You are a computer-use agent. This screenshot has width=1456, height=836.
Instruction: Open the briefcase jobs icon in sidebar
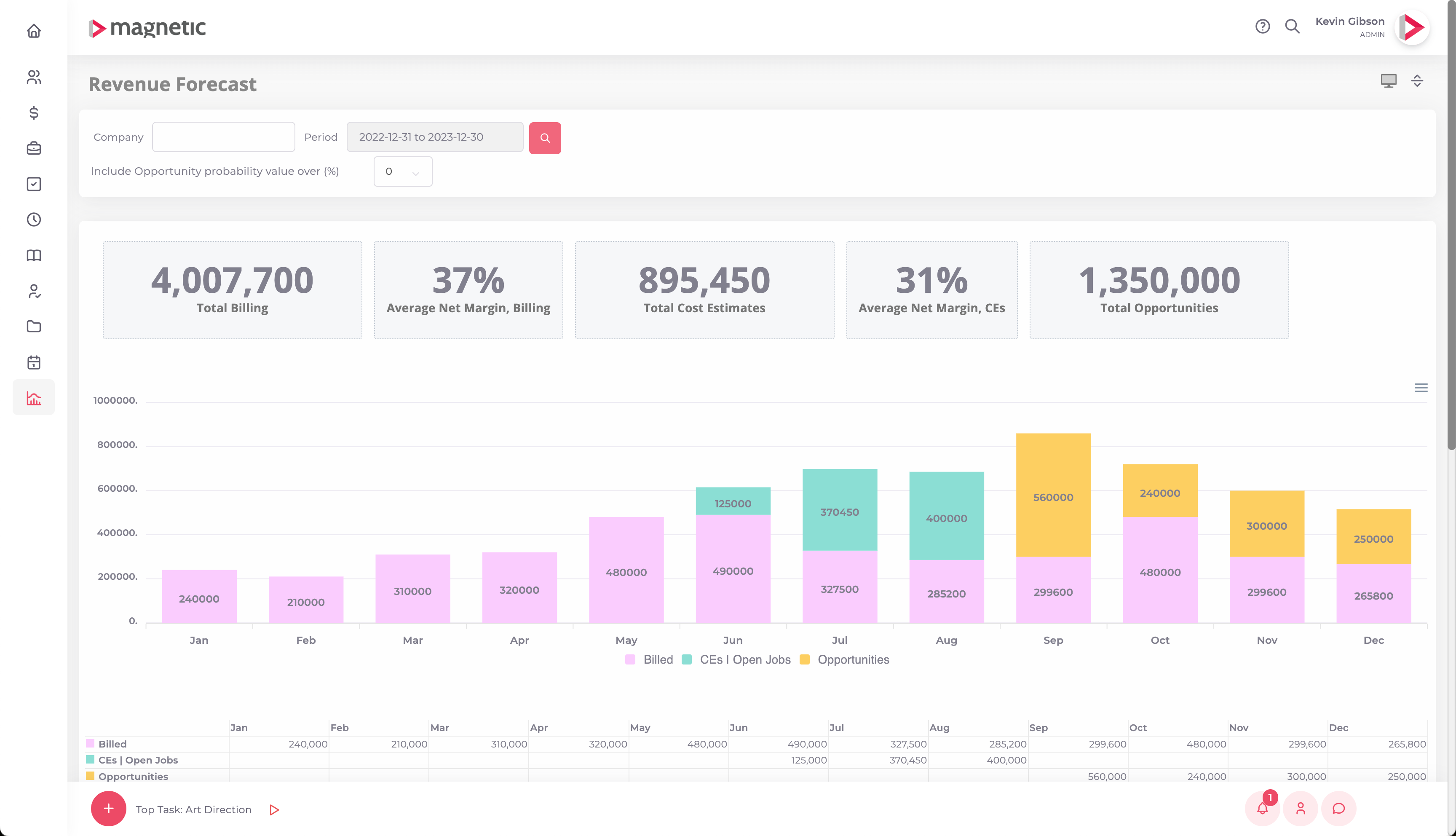pyautogui.click(x=34, y=148)
